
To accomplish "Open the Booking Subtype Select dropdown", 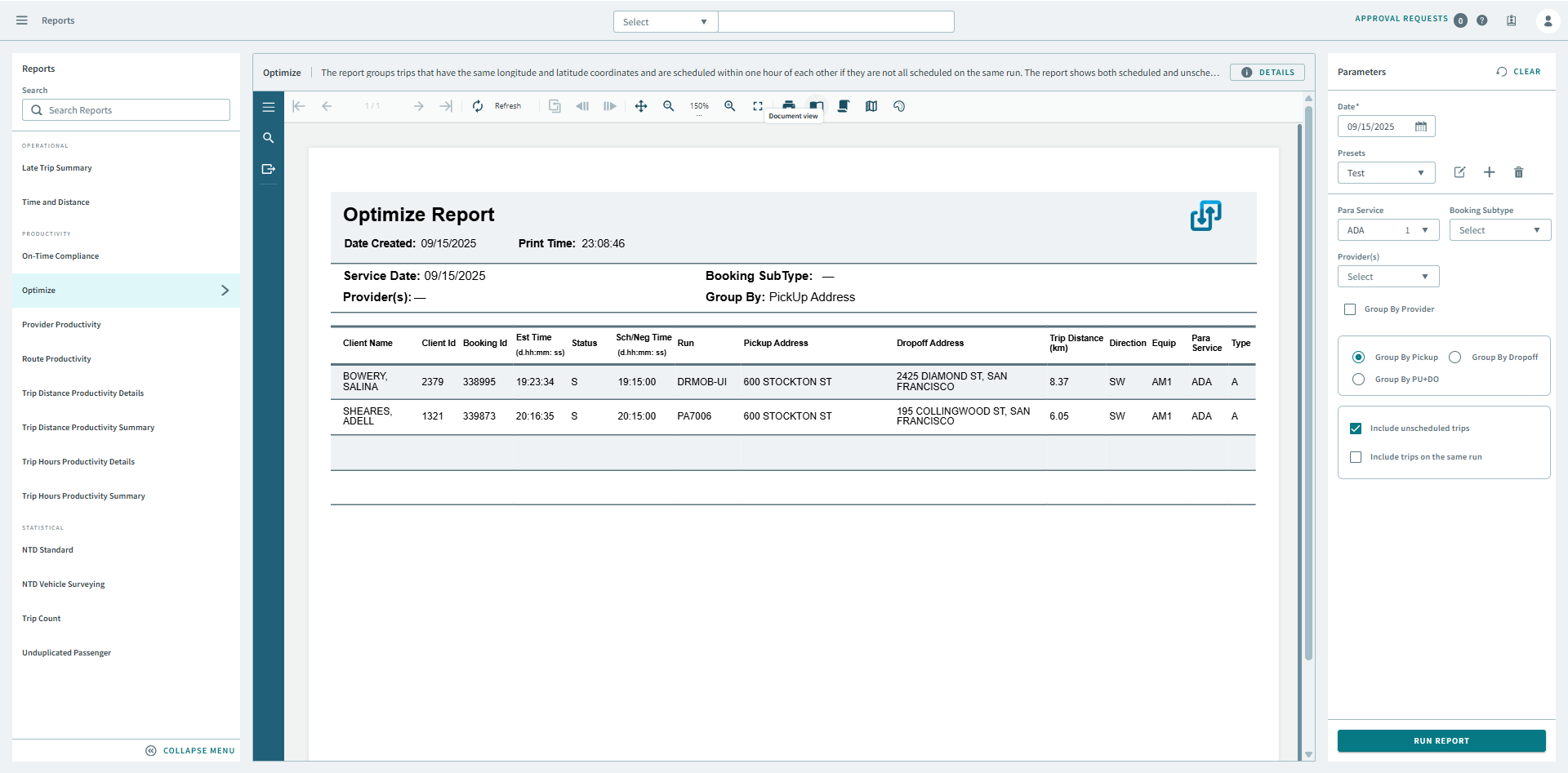I will 1499,229.
